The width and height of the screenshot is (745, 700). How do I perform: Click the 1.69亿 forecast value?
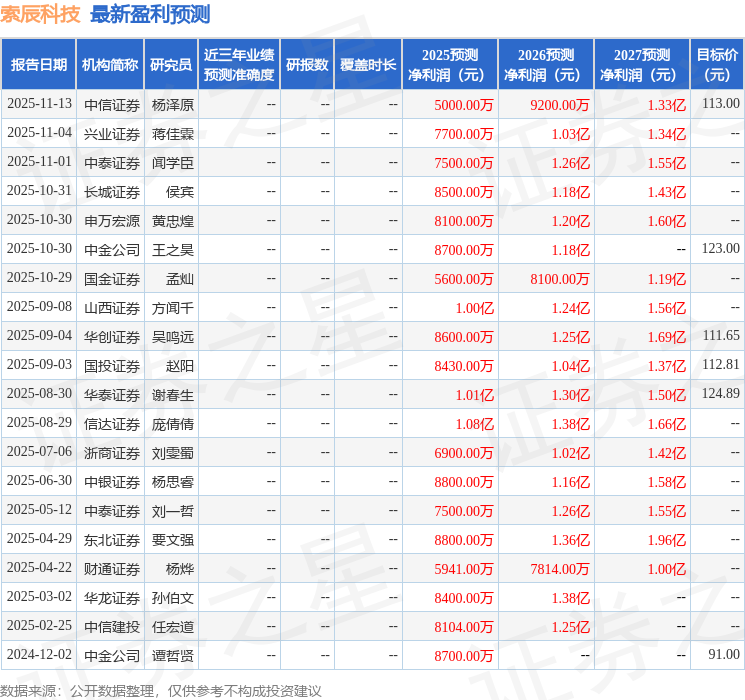point(667,337)
